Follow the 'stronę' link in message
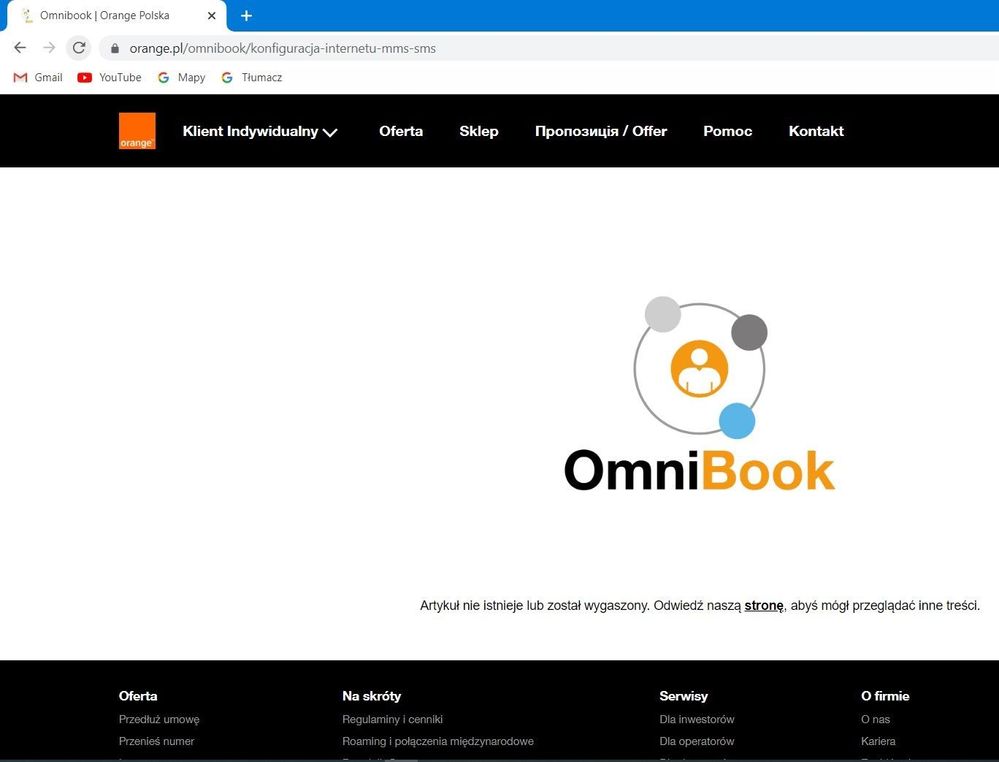 click(x=764, y=605)
